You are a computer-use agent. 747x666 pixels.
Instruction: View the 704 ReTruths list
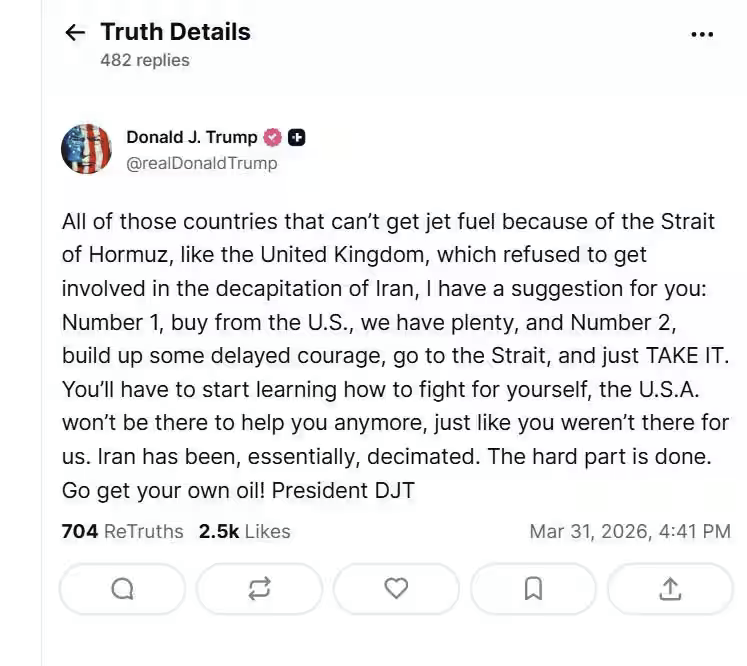pos(122,531)
